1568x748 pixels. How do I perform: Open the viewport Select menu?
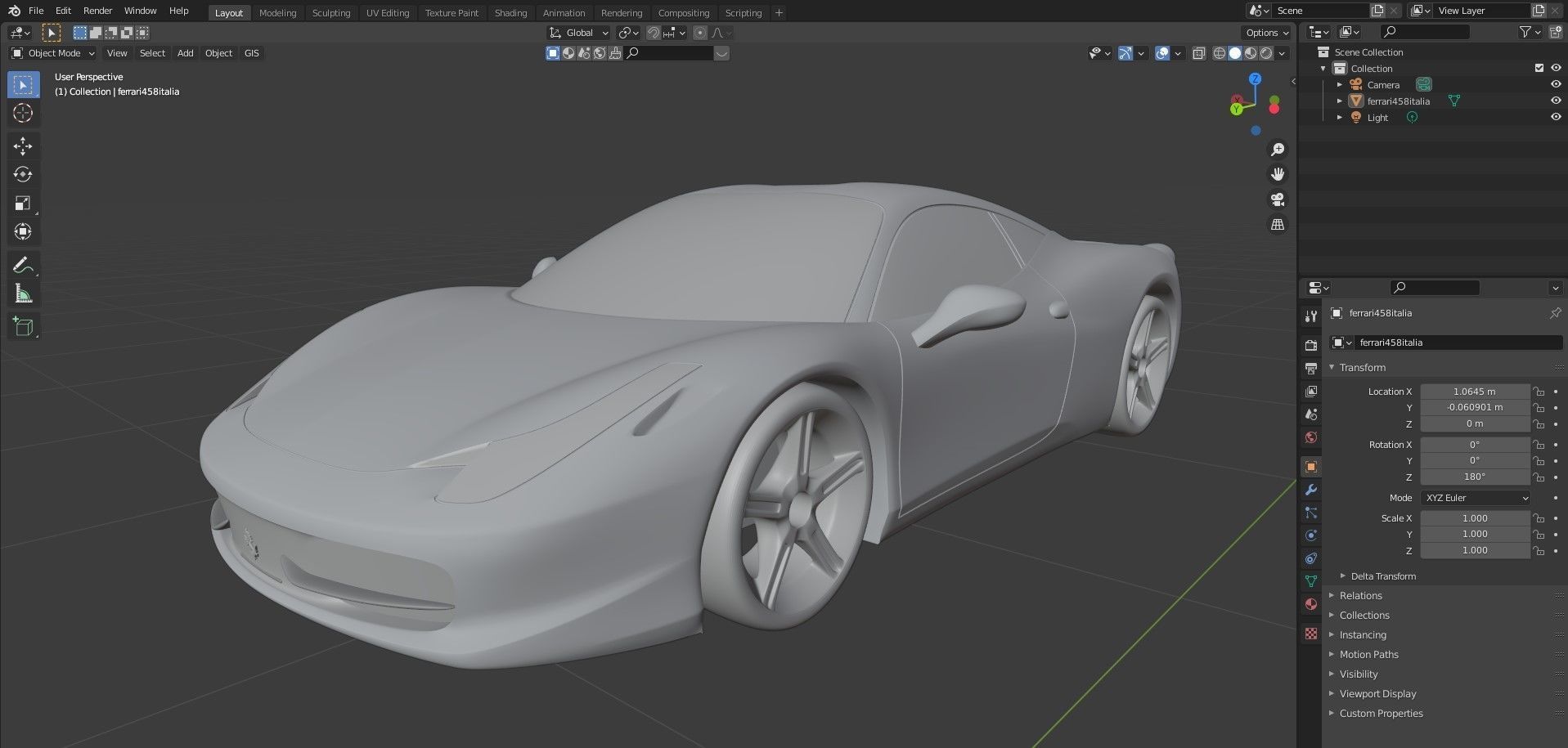point(152,53)
